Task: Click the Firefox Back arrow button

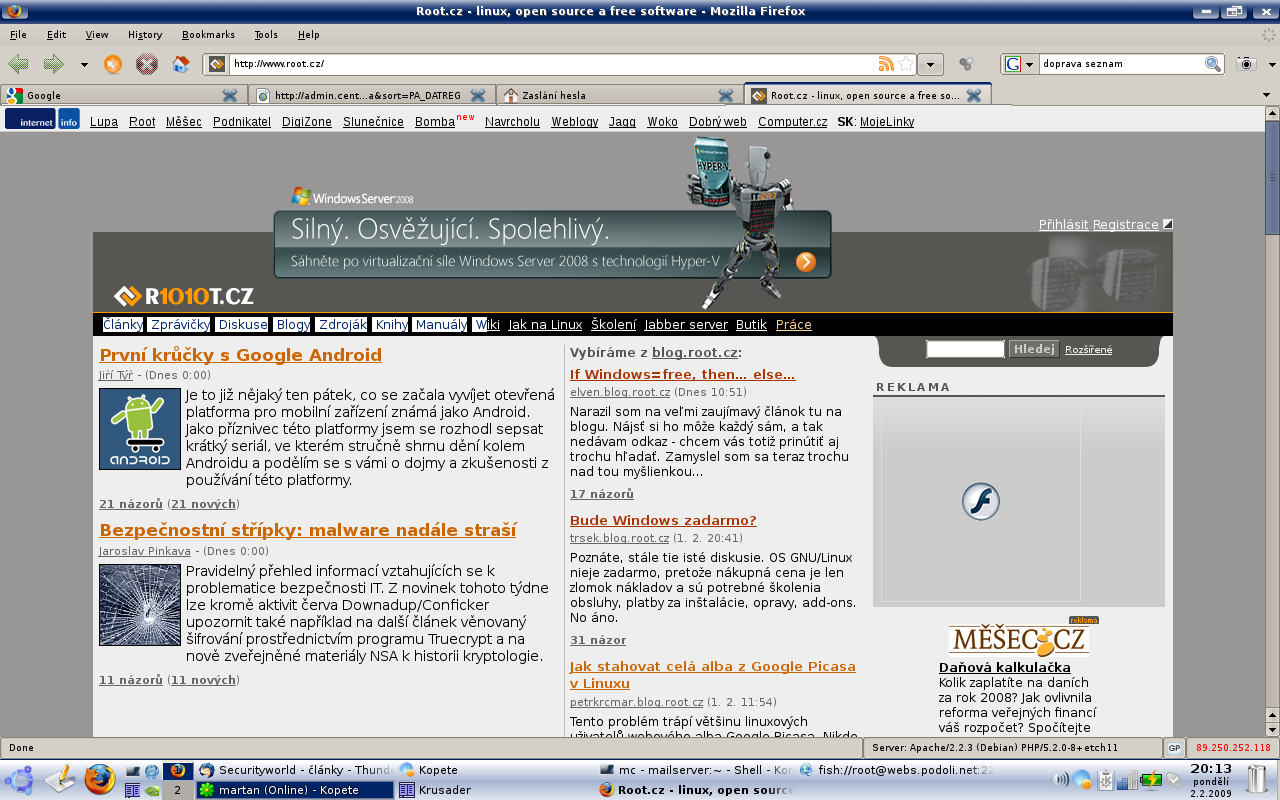Action: point(18,64)
